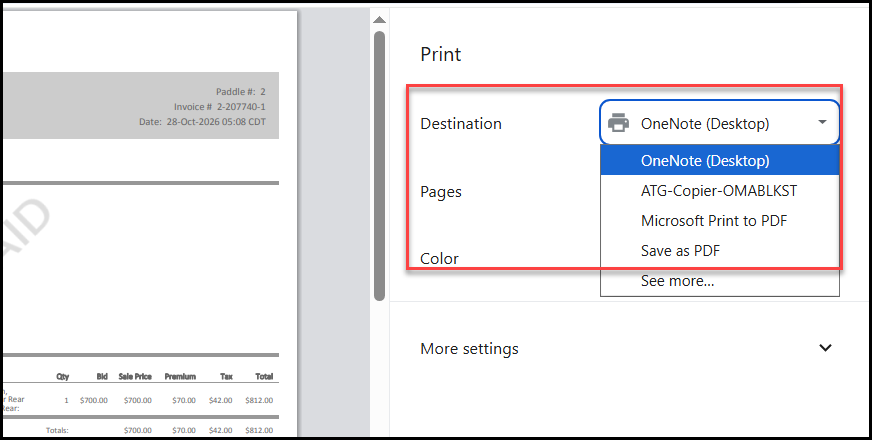The height and width of the screenshot is (440, 872).
Task: Open See more... destinations
Action: point(720,281)
